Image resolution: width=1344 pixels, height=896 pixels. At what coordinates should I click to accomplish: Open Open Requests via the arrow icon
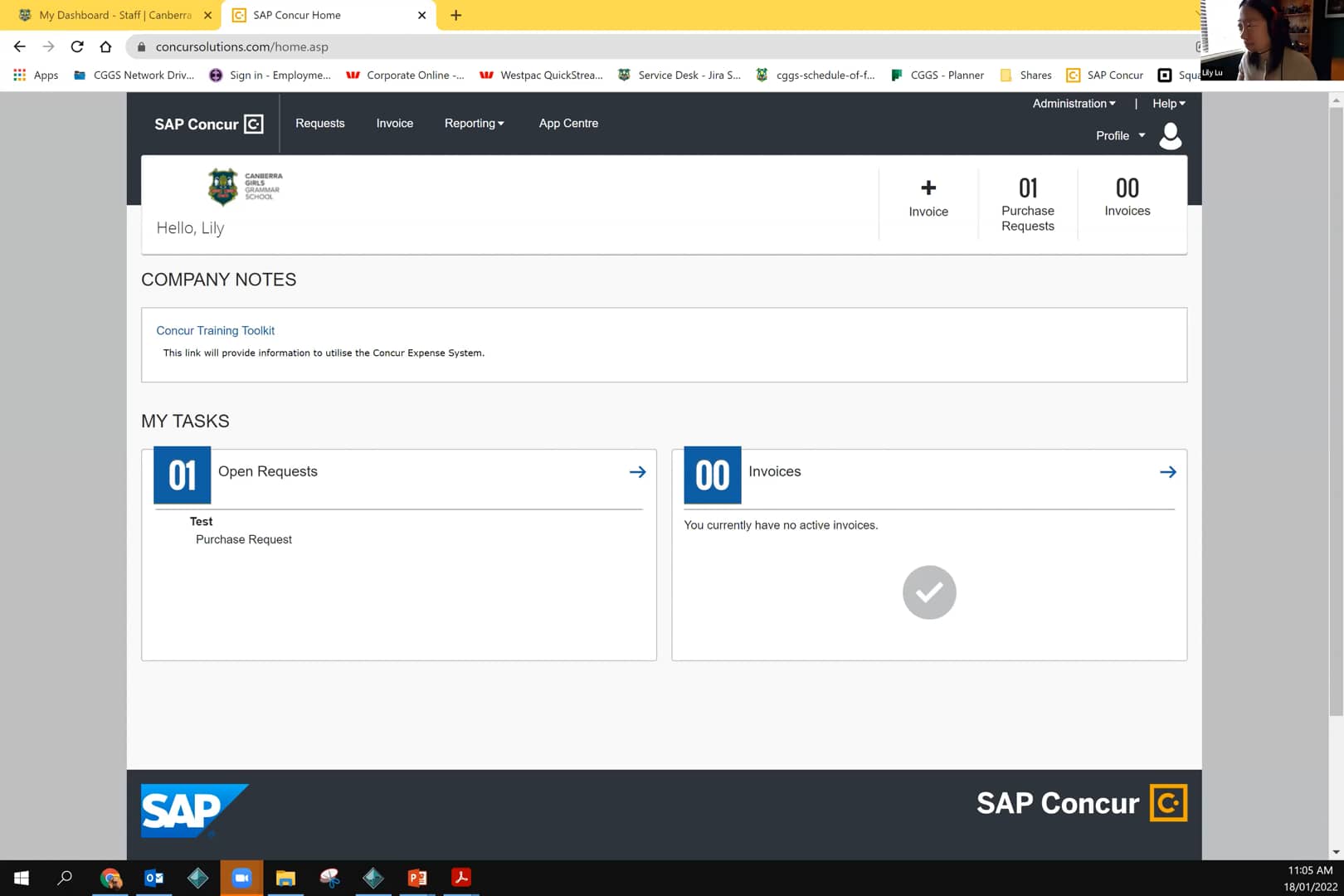click(637, 471)
